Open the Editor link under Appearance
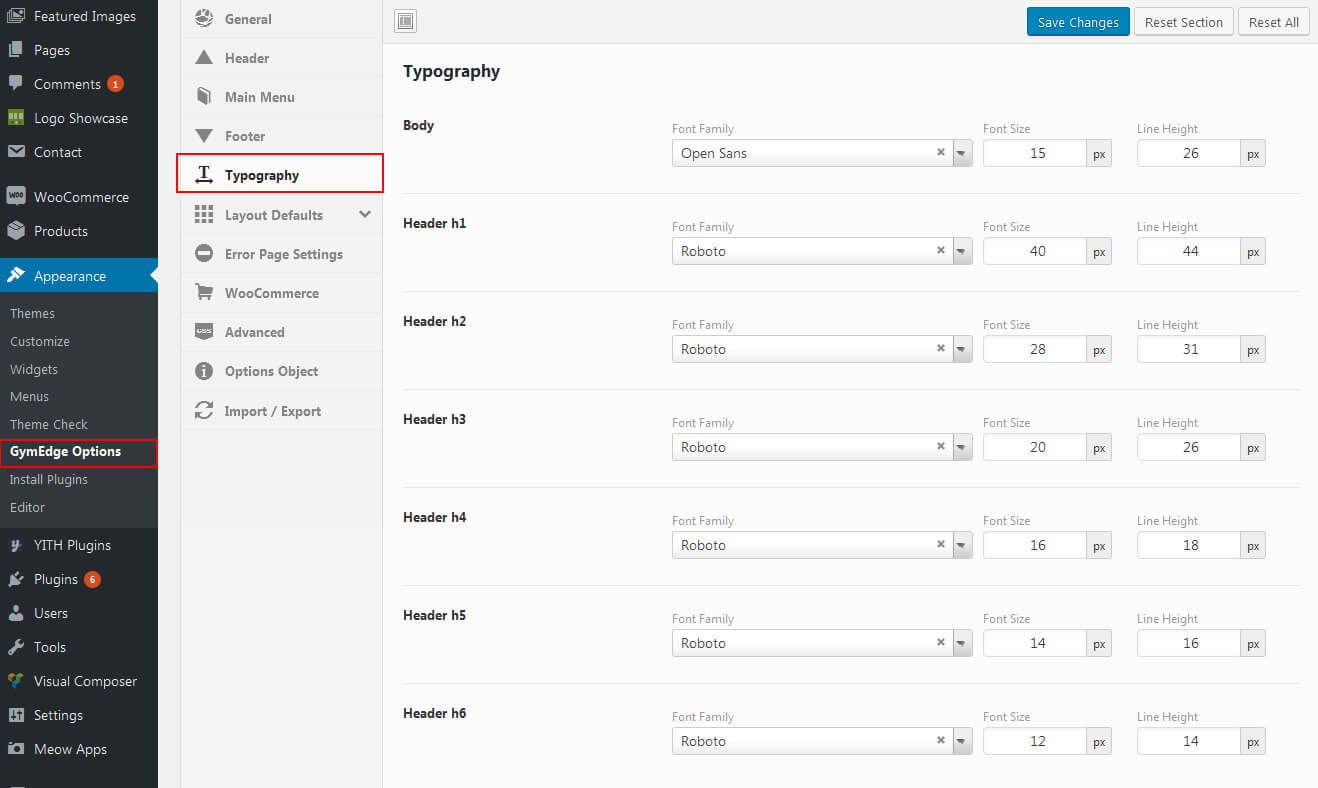 point(28,507)
